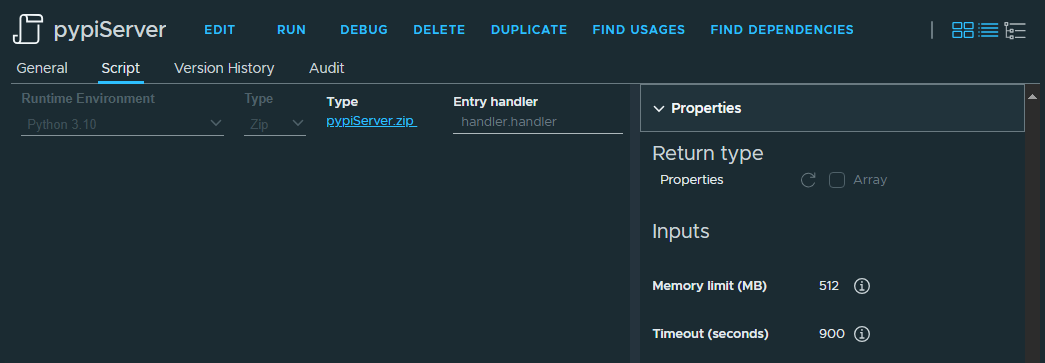Click the RUN action
This screenshot has height=363, width=1045.
(x=291, y=30)
